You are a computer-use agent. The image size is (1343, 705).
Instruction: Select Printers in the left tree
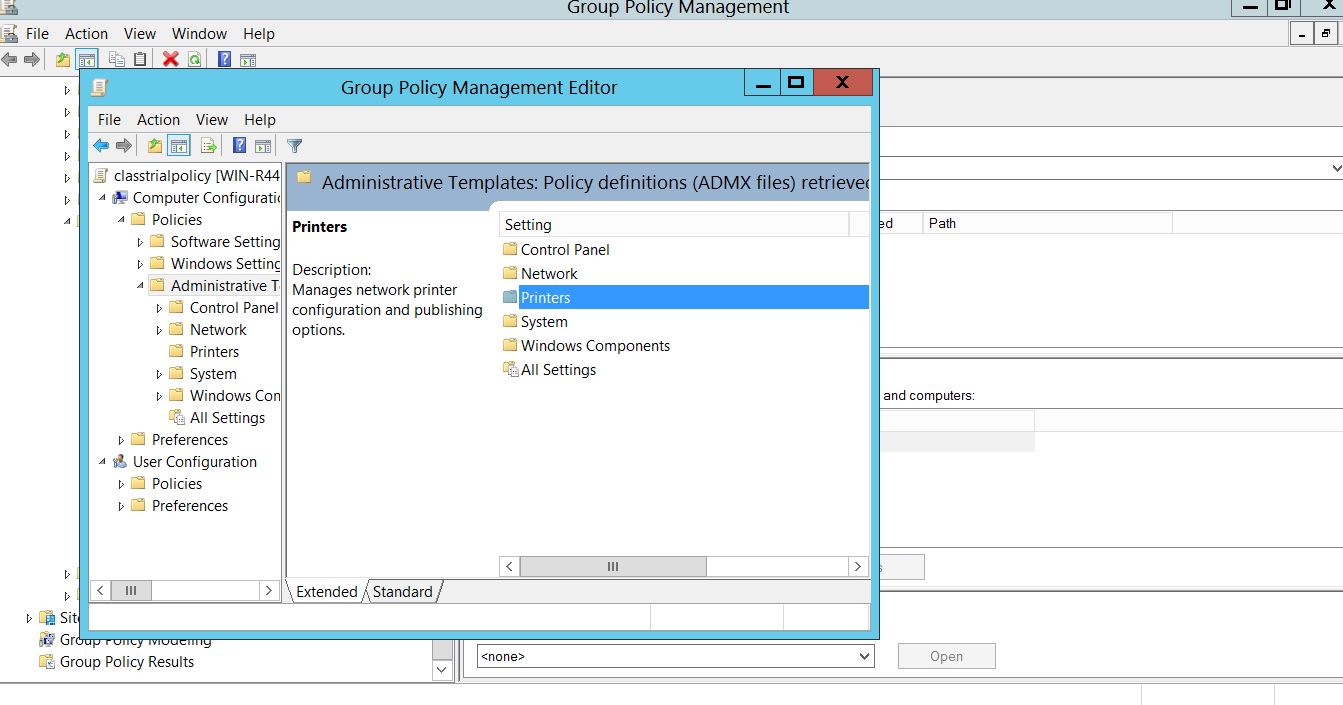(x=214, y=352)
